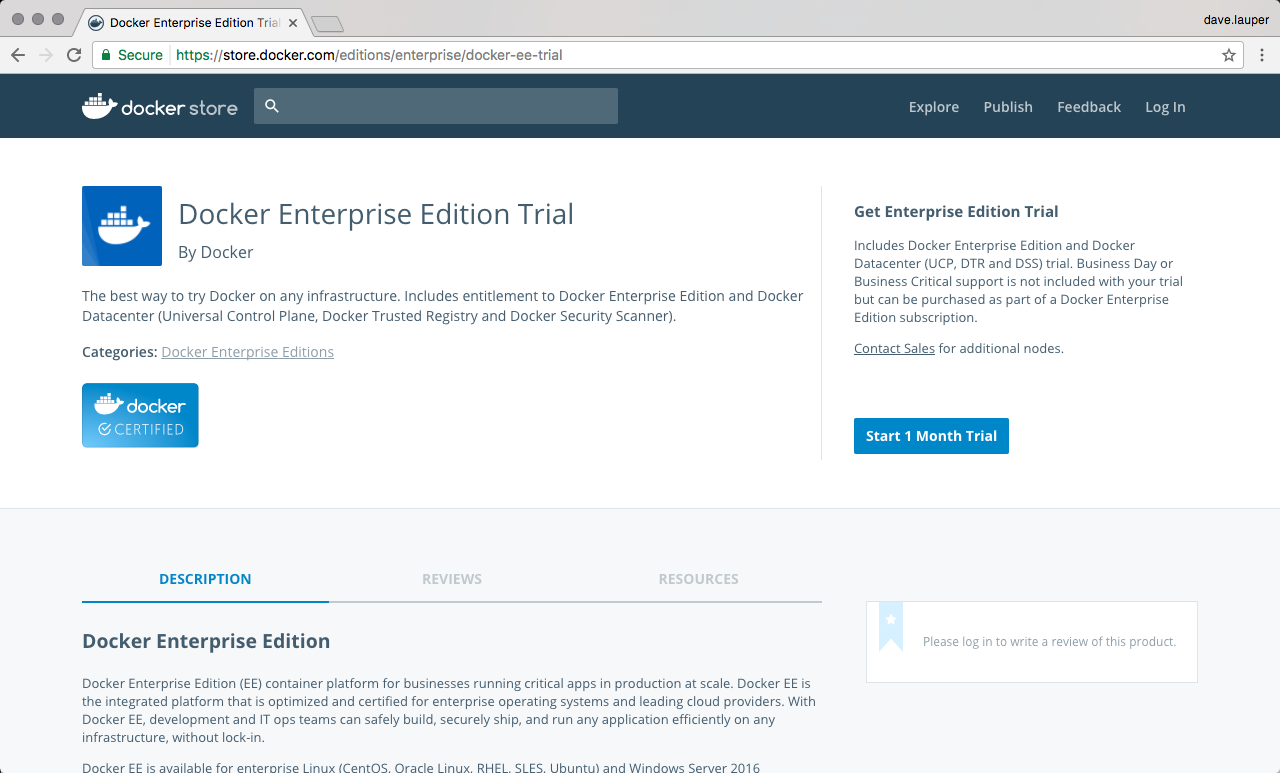Image resolution: width=1280 pixels, height=773 pixels.
Task: Switch to the Resources tab
Action: 698,579
